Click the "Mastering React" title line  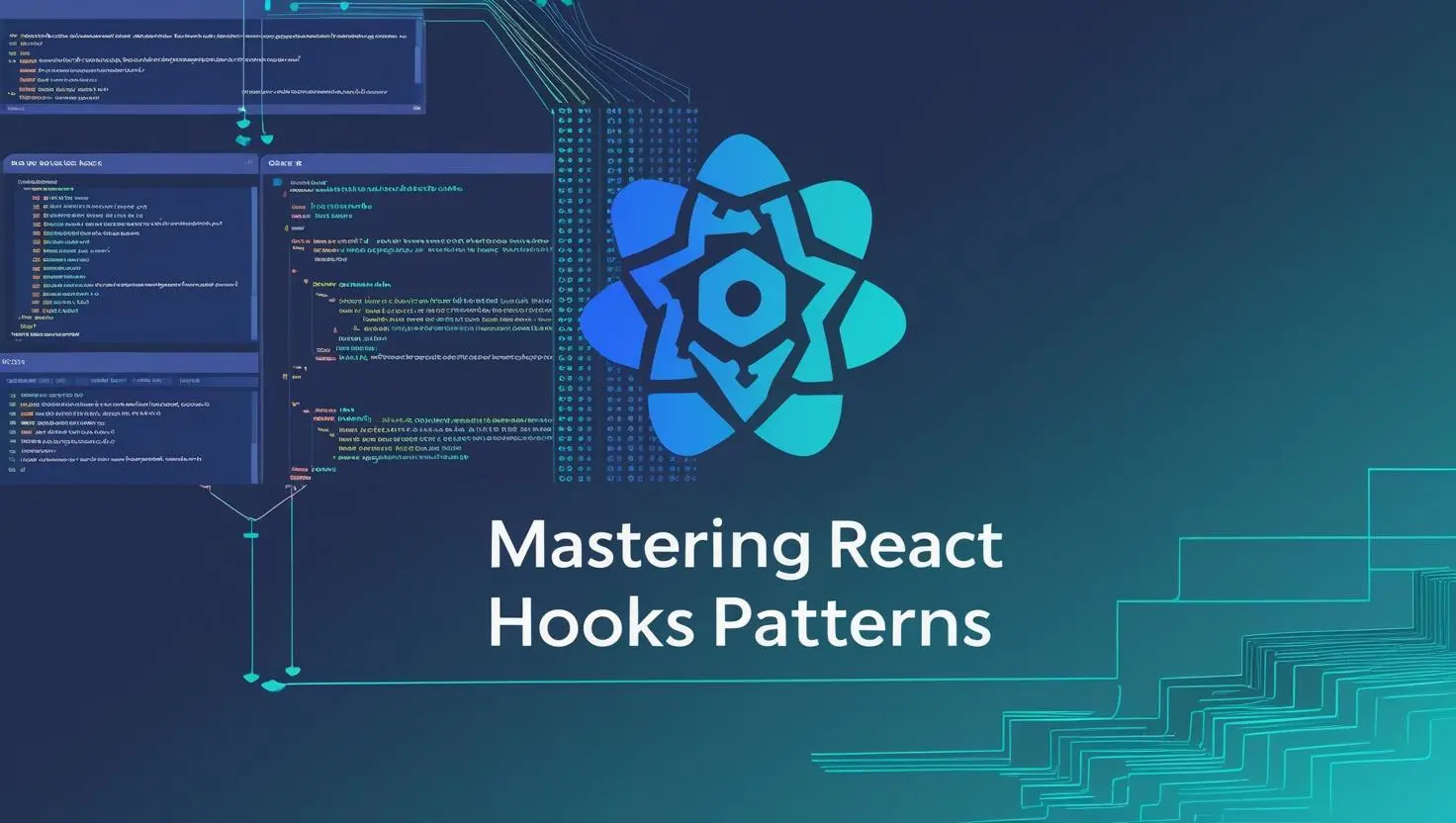pos(746,547)
